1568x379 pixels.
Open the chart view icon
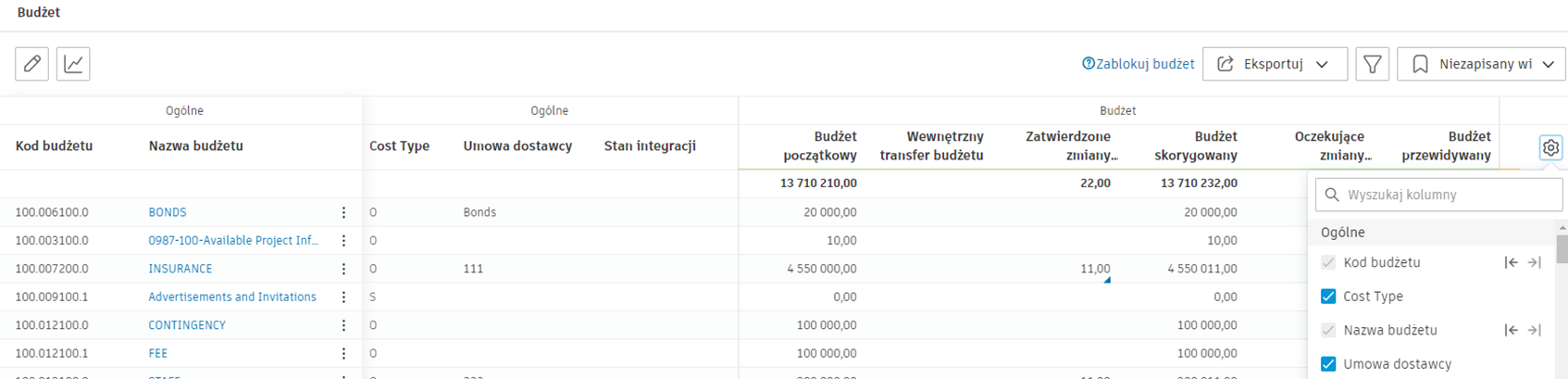pos(73,64)
